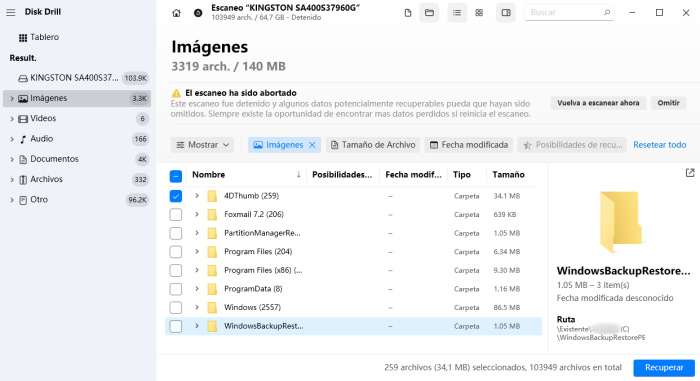Check the Windows (2557) checkbox
Image resolution: width=700 pixels, height=381 pixels.
tap(176, 308)
